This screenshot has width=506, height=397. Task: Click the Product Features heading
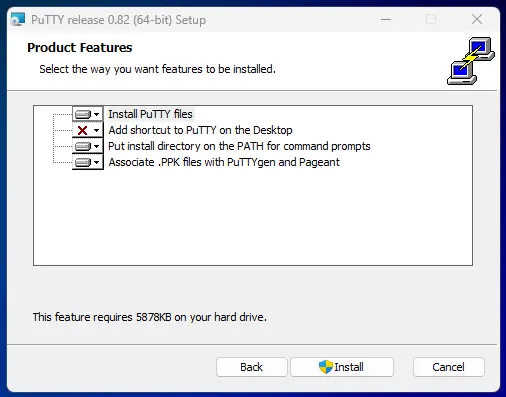point(80,48)
